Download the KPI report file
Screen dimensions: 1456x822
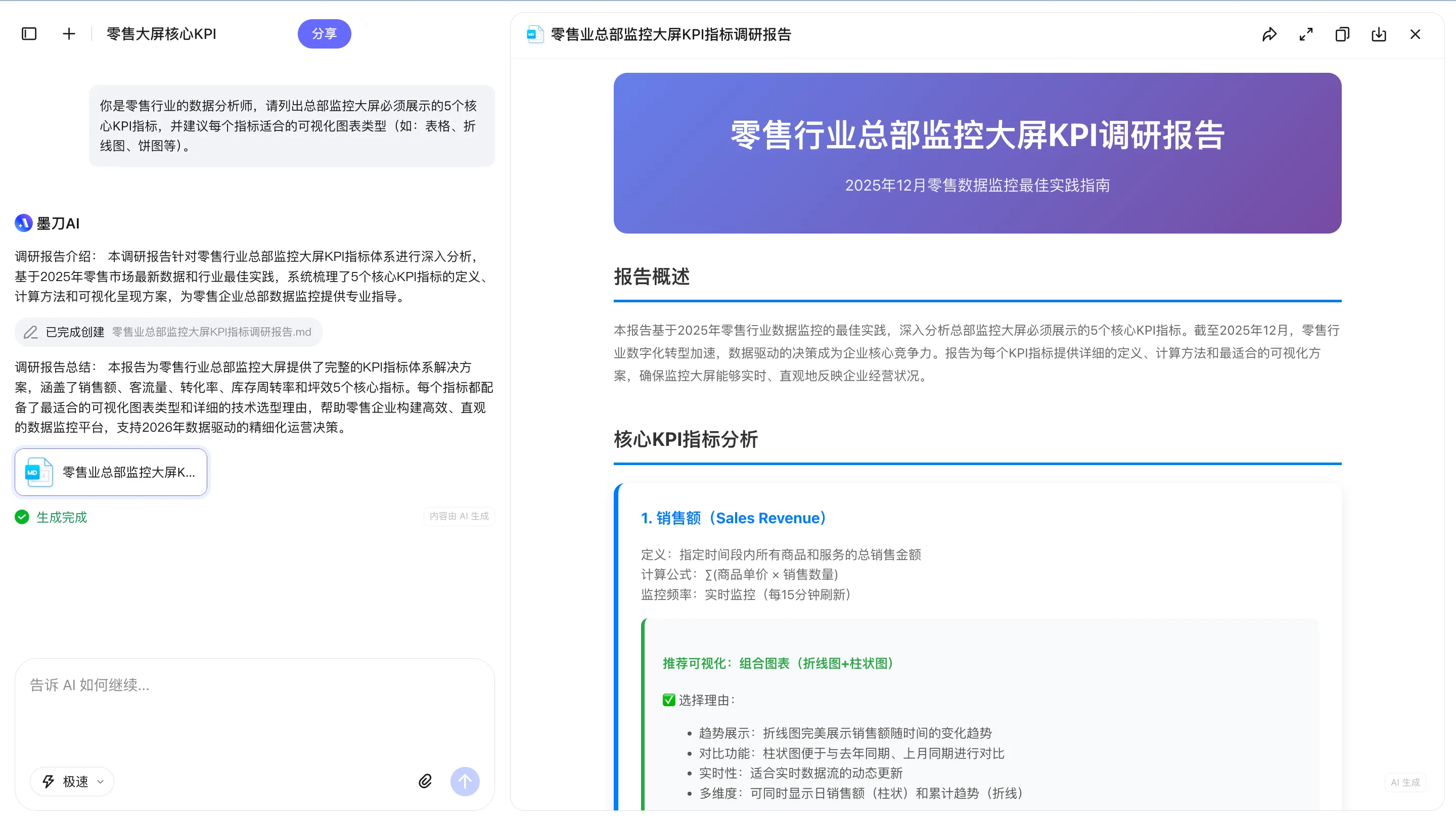tap(1379, 34)
